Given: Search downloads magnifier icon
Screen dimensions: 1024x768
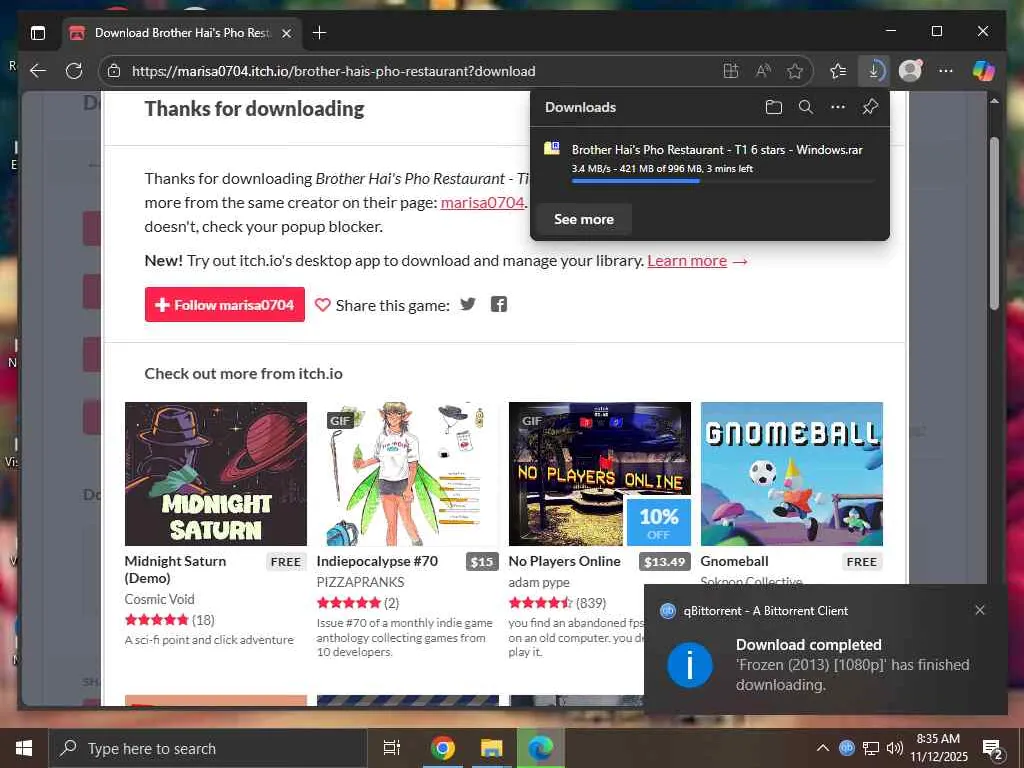Looking at the screenshot, I should click(x=806, y=107).
